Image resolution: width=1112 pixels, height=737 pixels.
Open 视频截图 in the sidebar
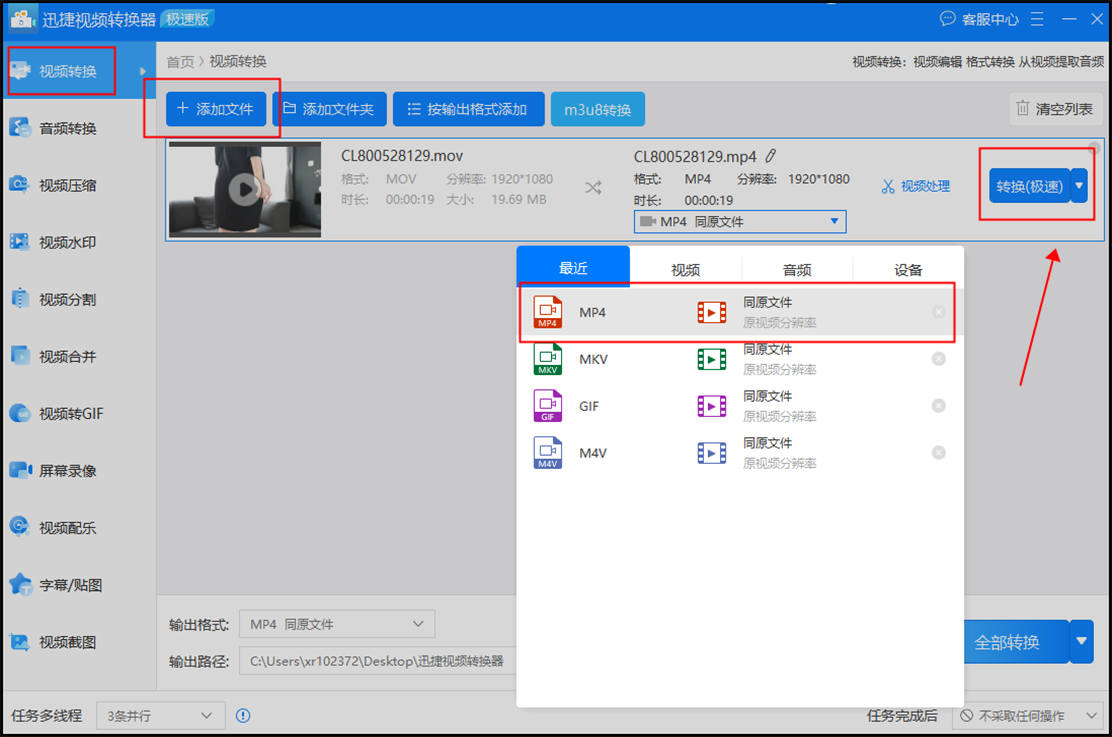(x=78, y=643)
